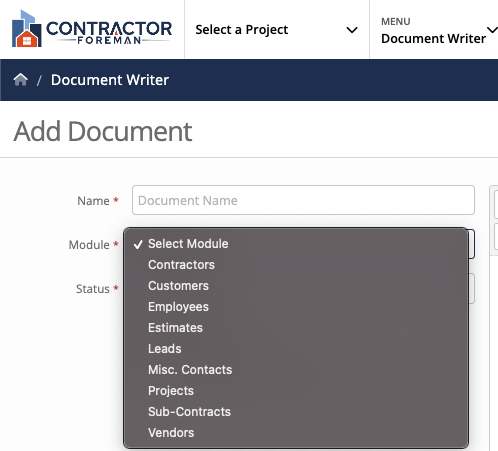This screenshot has width=498, height=451.
Task: Expand the Select a Project chevron
Action: [352, 30]
